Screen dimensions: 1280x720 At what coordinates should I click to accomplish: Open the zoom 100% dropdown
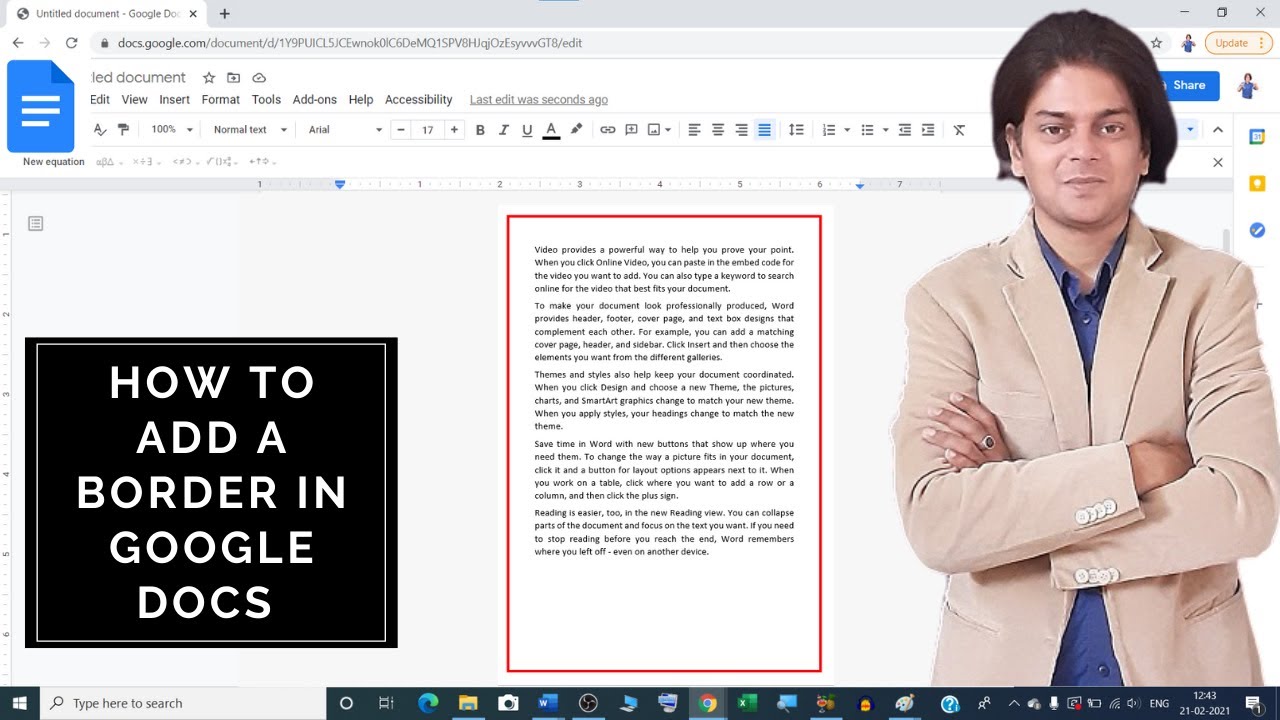coord(171,130)
